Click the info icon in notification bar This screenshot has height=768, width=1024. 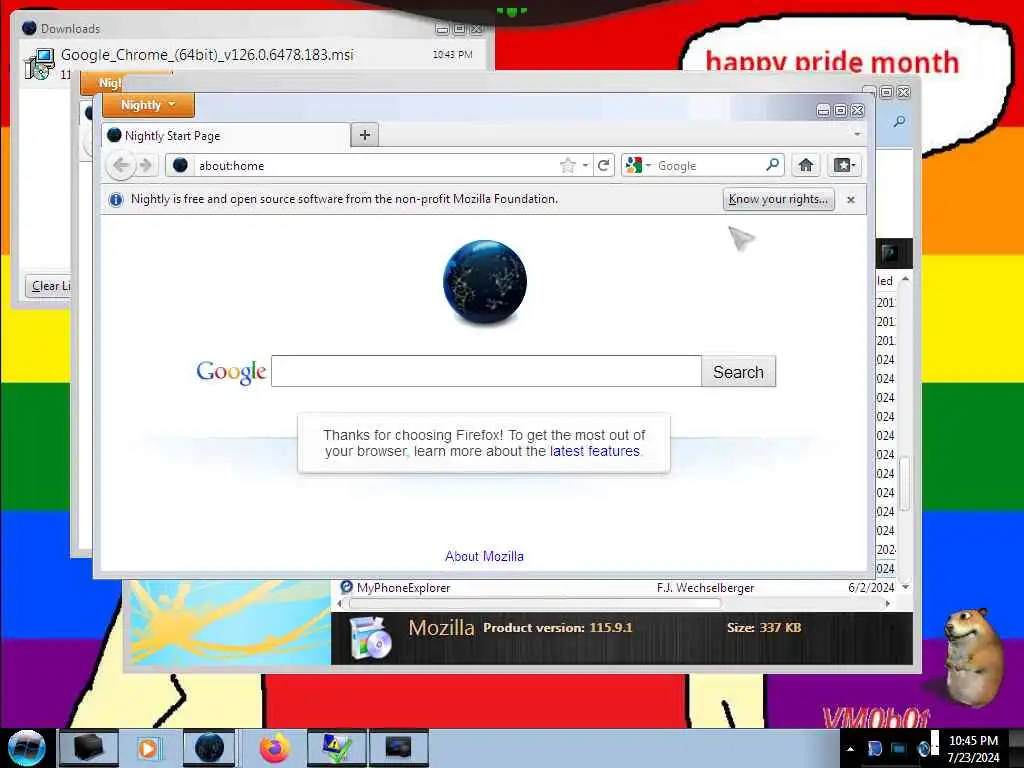pyautogui.click(x=116, y=199)
